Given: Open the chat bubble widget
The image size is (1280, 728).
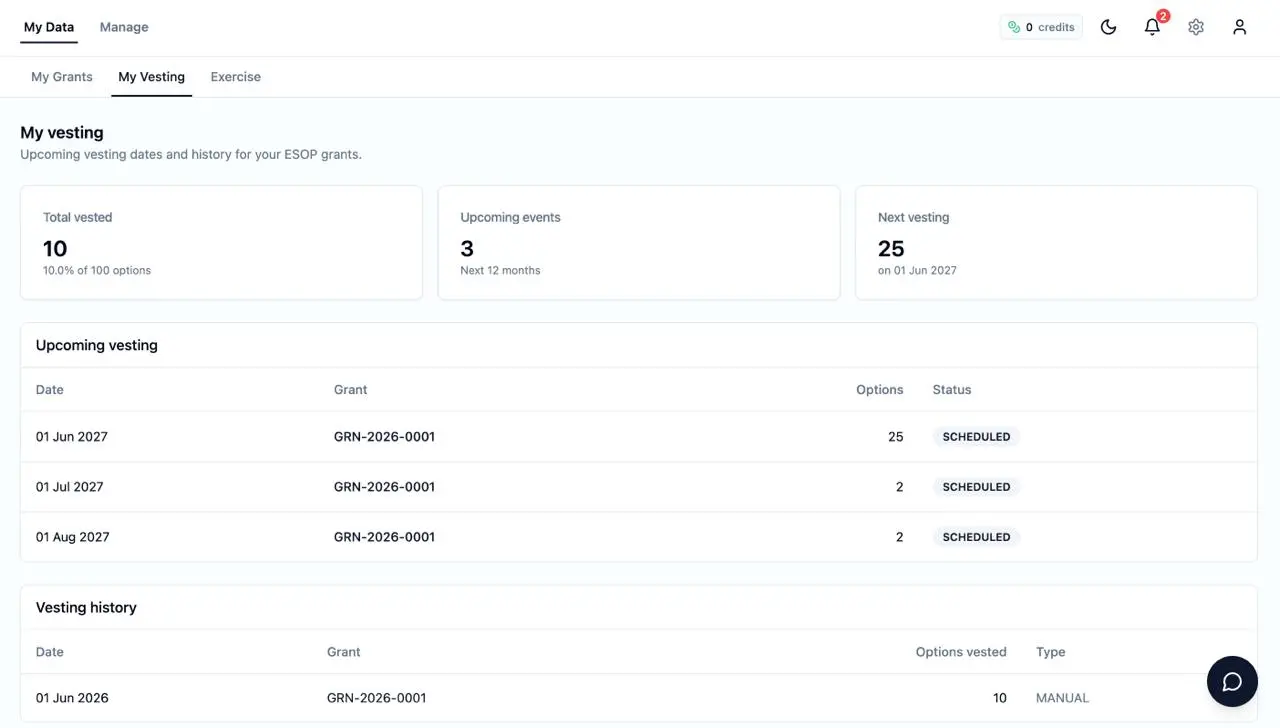Looking at the screenshot, I should (x=1232, y=682).
